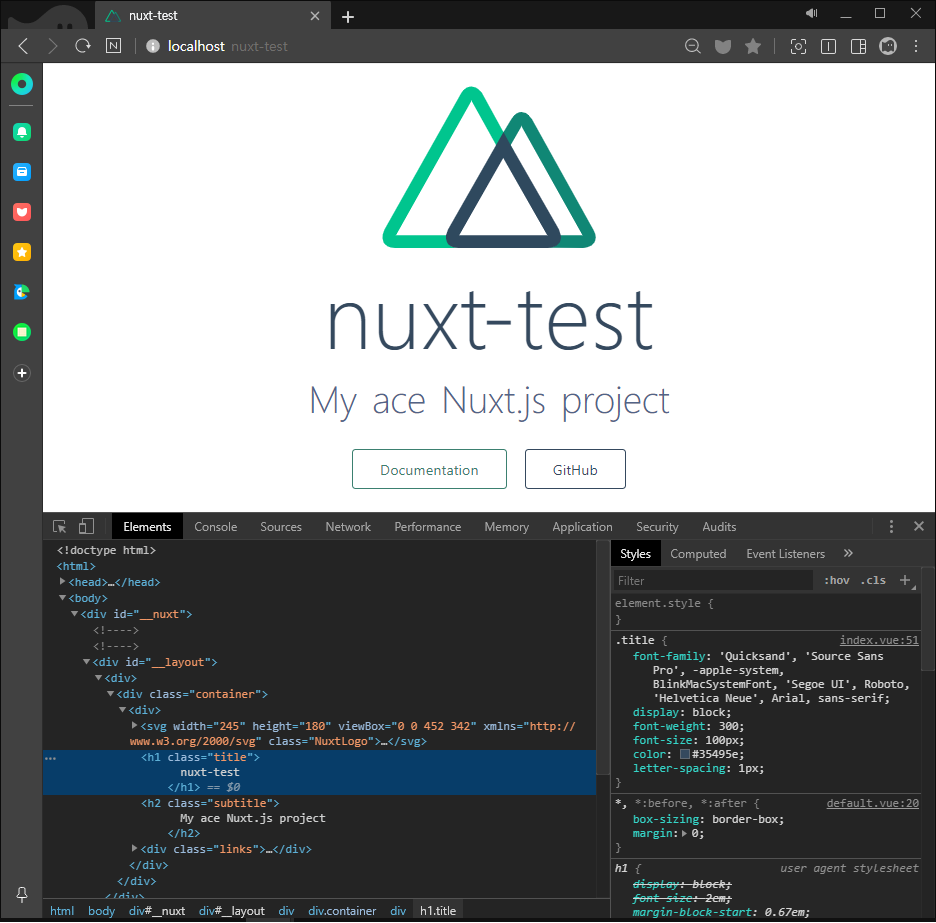Screen dimensions: 936x923
Task: Open the Brave shields icon
Action: (723, 47)
